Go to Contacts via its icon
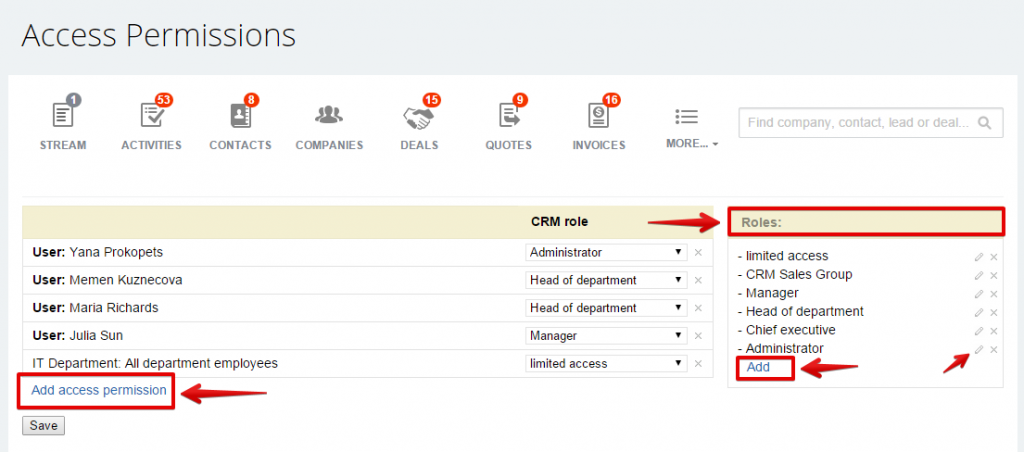Screen dimensions: 1024x452 (240, 116)
